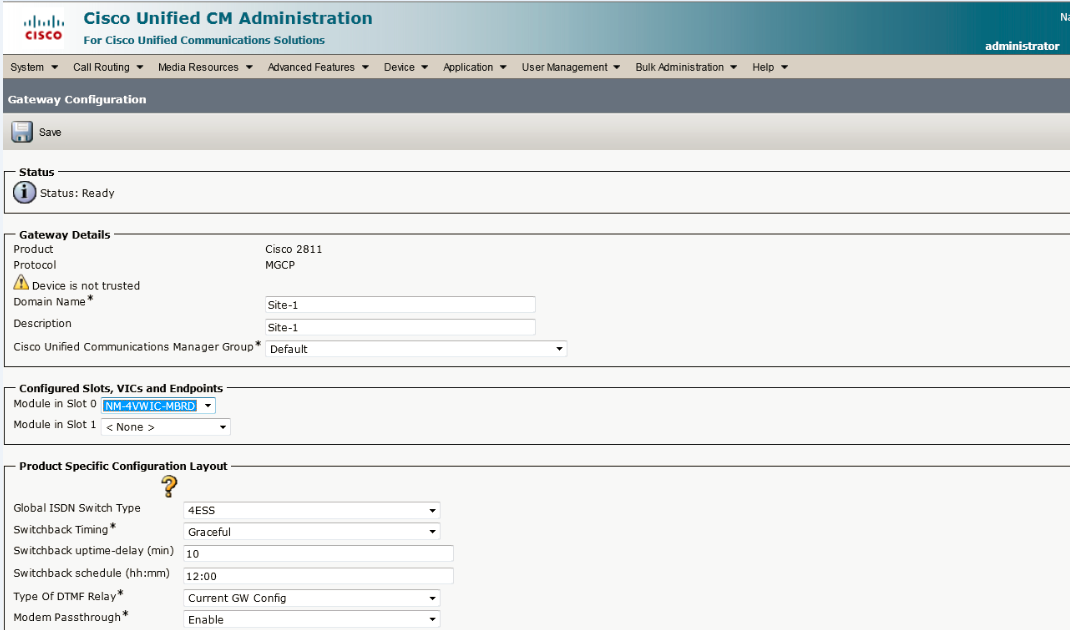Image resolution: width=1070 pixels, height=630 pixels.
Task: Click the 'Device is not trusted' text
Action: [x=86, y=285]
